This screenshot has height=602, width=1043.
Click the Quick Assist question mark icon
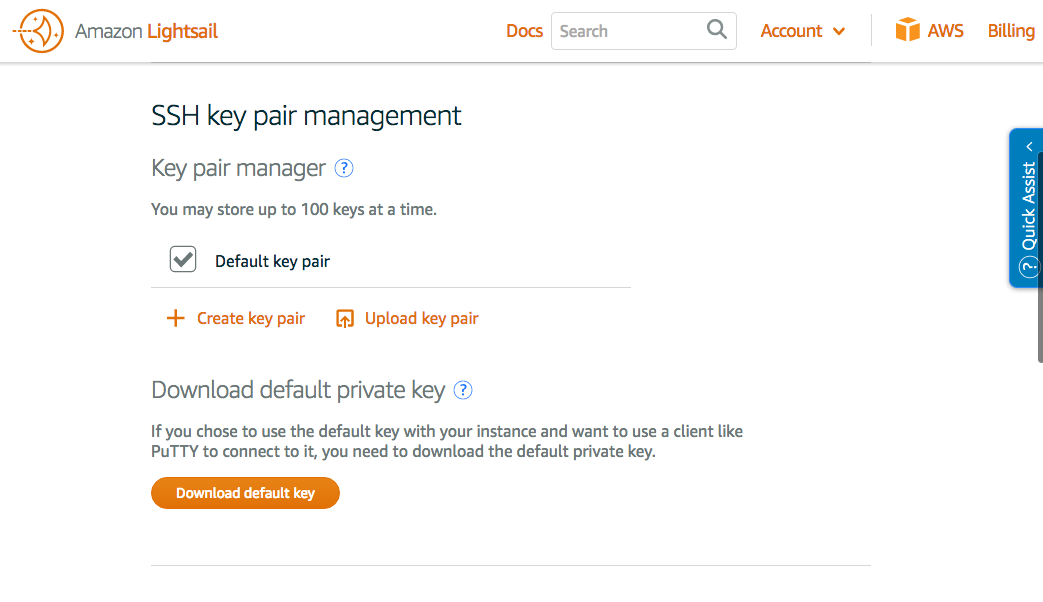click(1028, 268)
